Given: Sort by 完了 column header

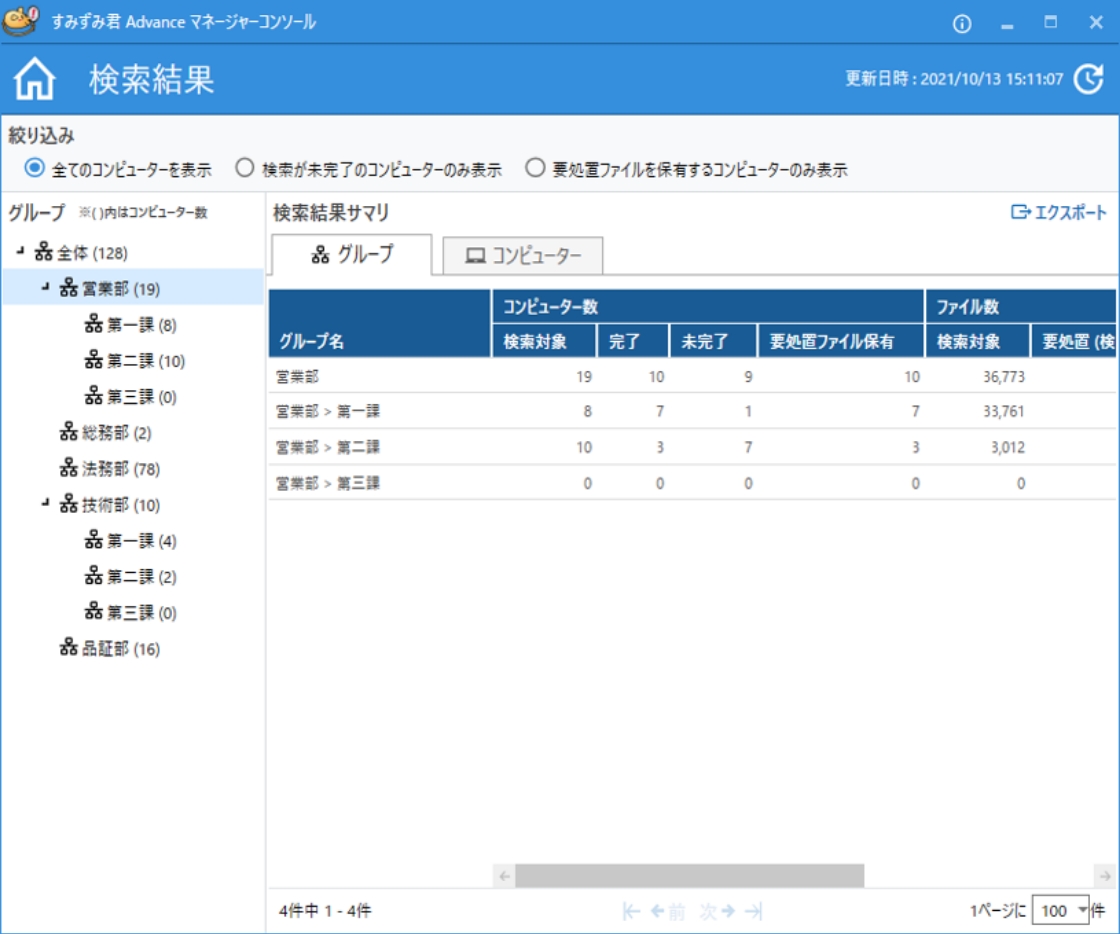Looking at the screenshot, I should (x=633, y=341).
